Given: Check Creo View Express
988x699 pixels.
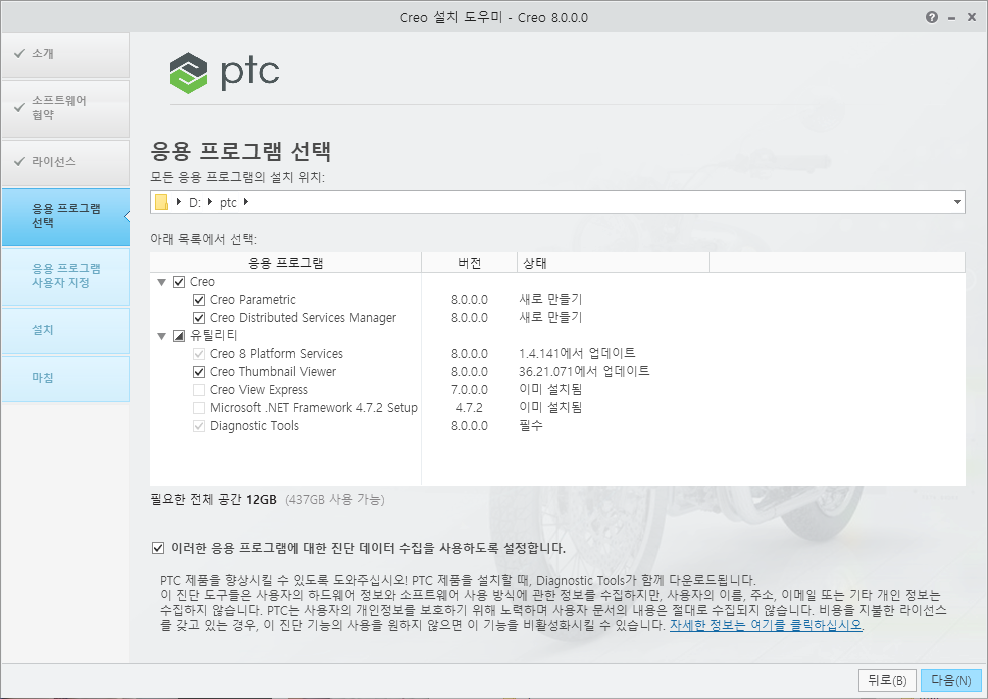Looking at the screenshot, I should pyautogui.click(x=199, y=390).
